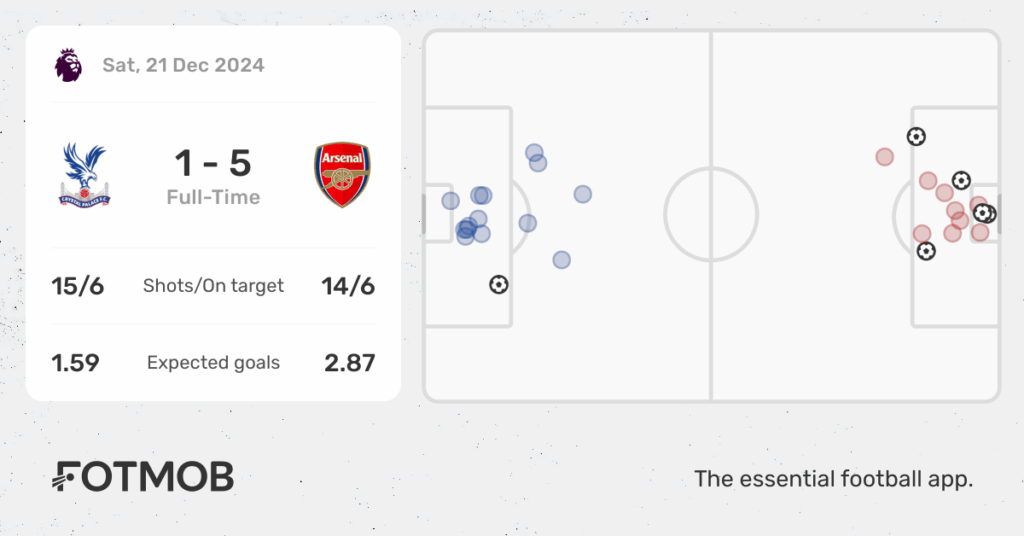
Task: Select Arsenal's topmost goal ball marker
Action: click(916, 136)
